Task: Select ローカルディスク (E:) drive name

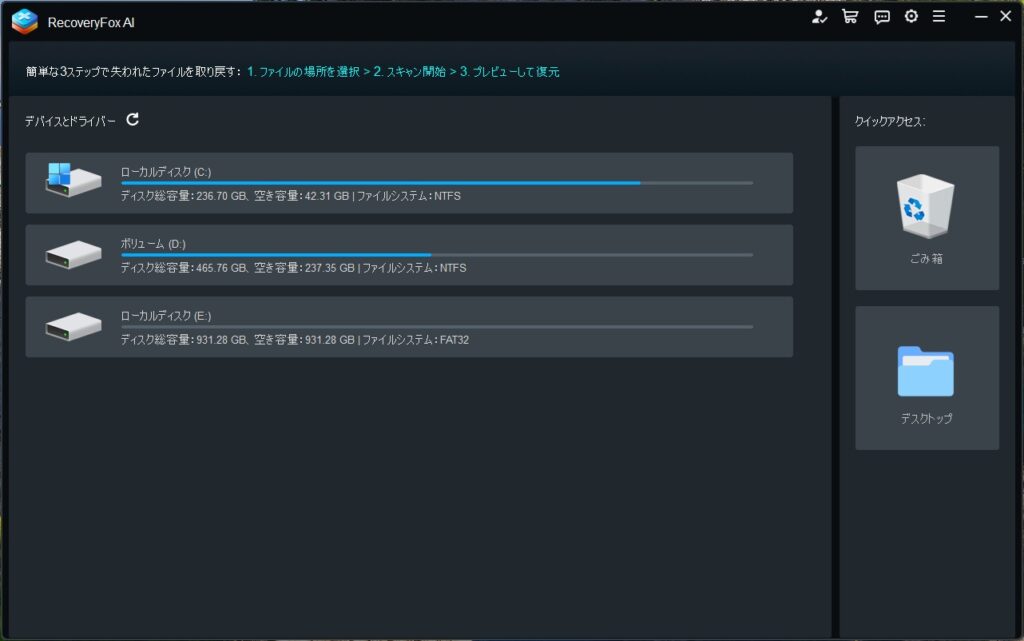Action: click(166, 316)
